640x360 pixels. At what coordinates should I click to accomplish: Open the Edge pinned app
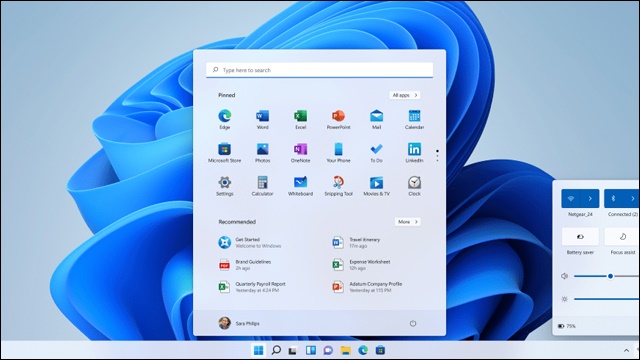click(224, 119)
